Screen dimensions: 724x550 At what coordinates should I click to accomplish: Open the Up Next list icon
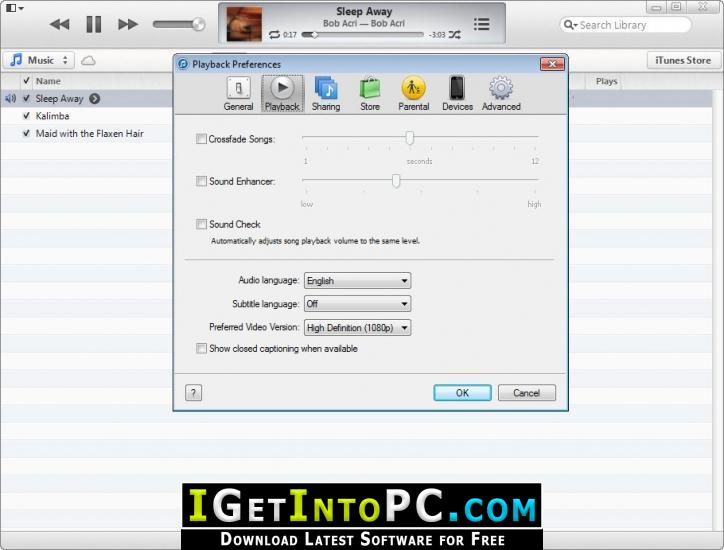481,24
